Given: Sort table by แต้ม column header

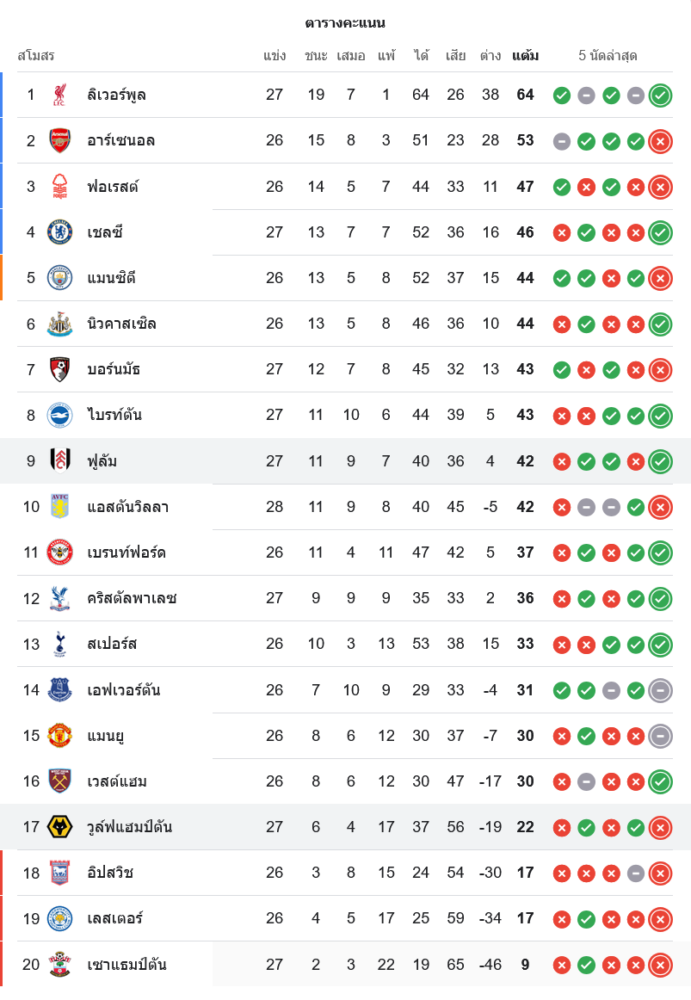Looking at the screenshot, I should [525, 56].
